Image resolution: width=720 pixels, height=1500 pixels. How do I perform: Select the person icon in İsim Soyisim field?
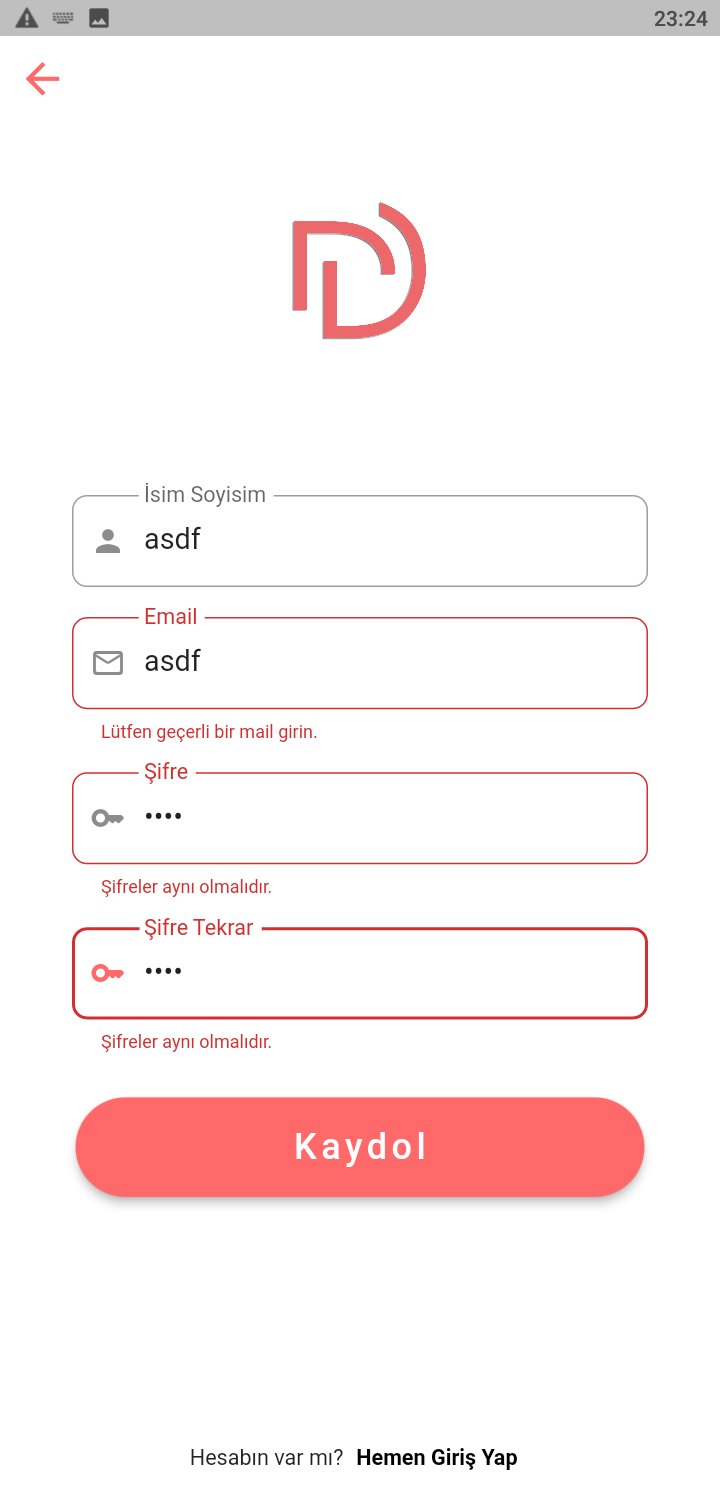(108, 540)
